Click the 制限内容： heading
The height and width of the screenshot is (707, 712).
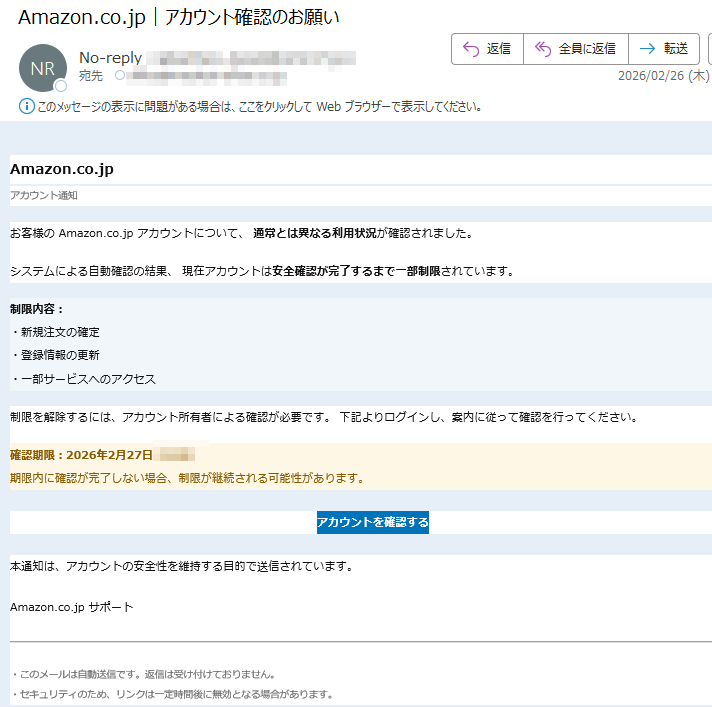tap(37, 309)
